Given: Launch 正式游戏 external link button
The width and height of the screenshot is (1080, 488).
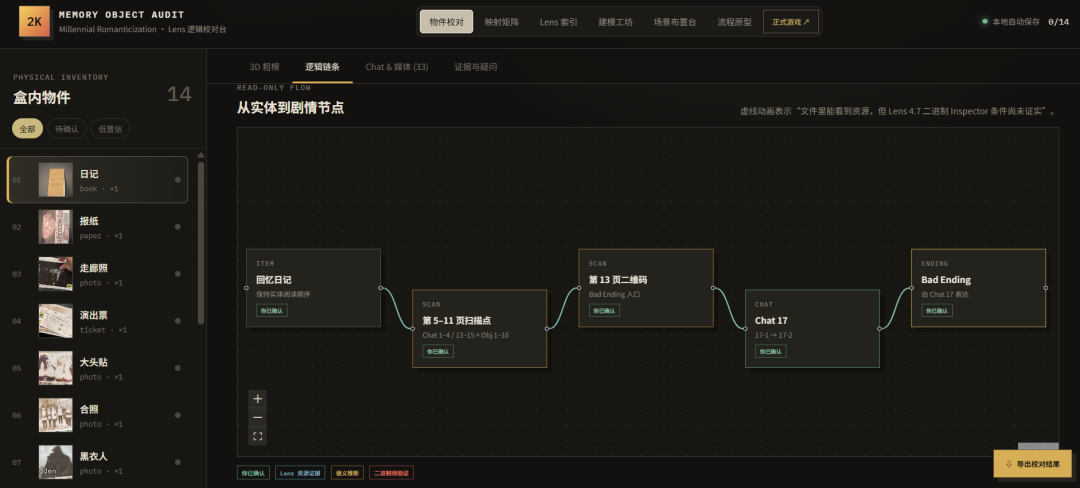Looking at the screenshot, I should point(791,22).
